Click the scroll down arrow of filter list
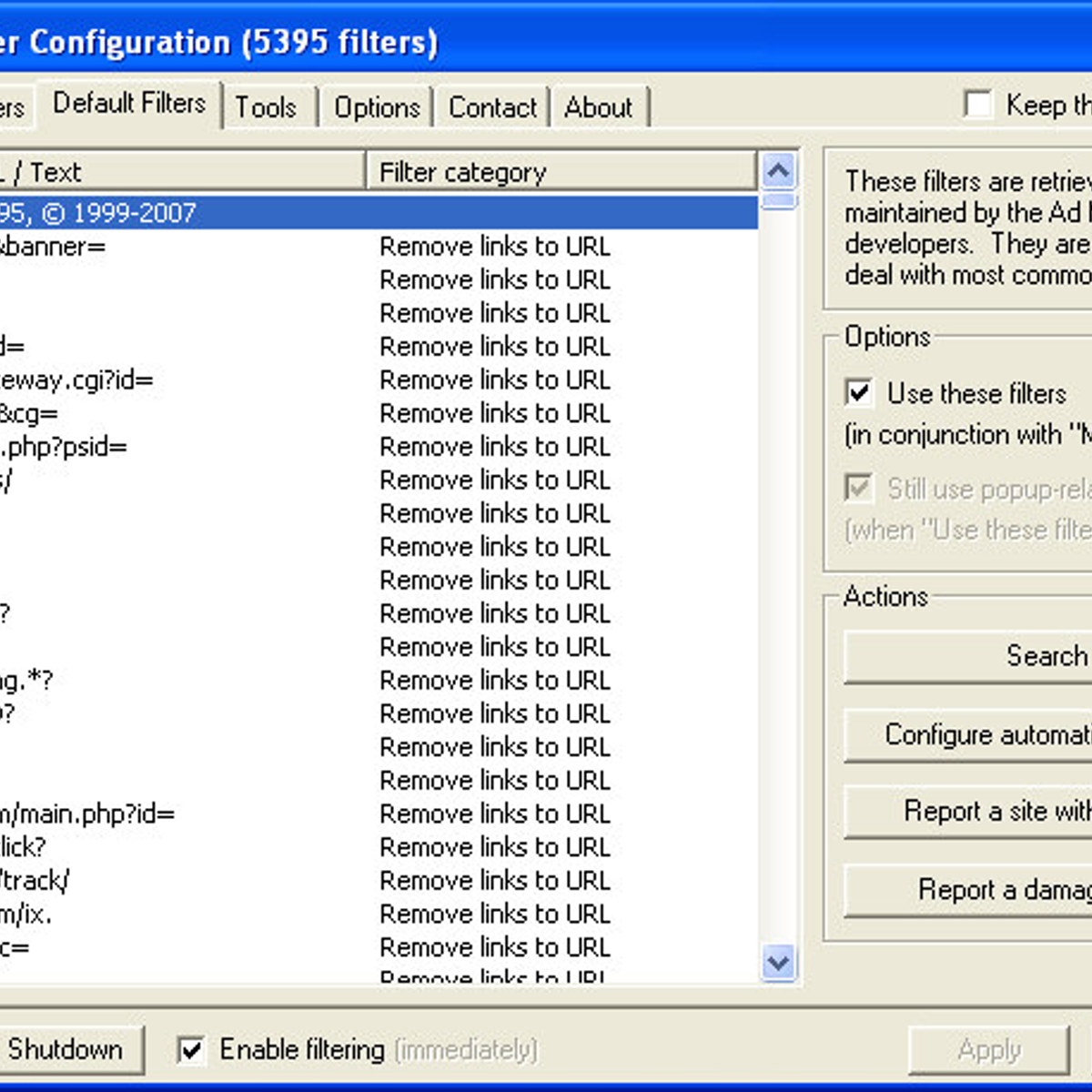Image resolution: width=1092 pixels, height=1092 pixels. 778,962
